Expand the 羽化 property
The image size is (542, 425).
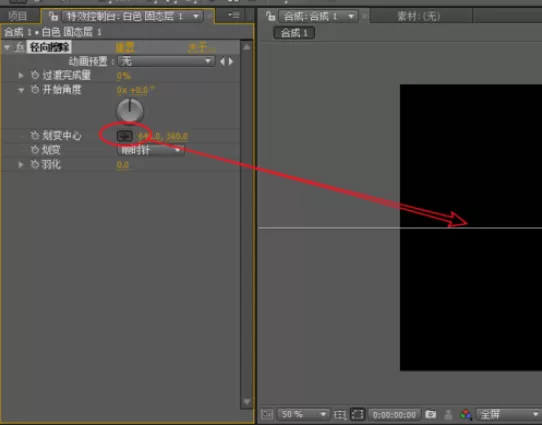(x=21, y=165)
